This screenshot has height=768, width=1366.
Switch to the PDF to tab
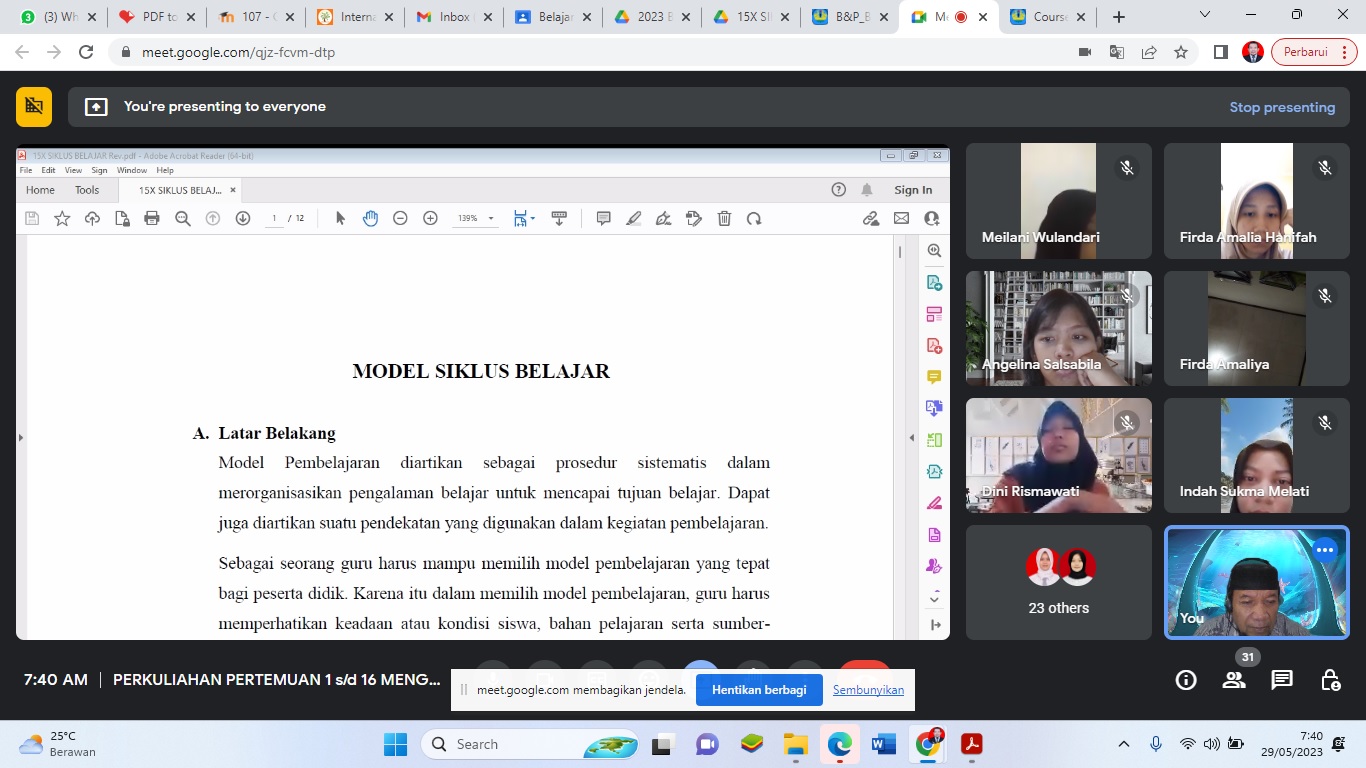tap(148, 17)
